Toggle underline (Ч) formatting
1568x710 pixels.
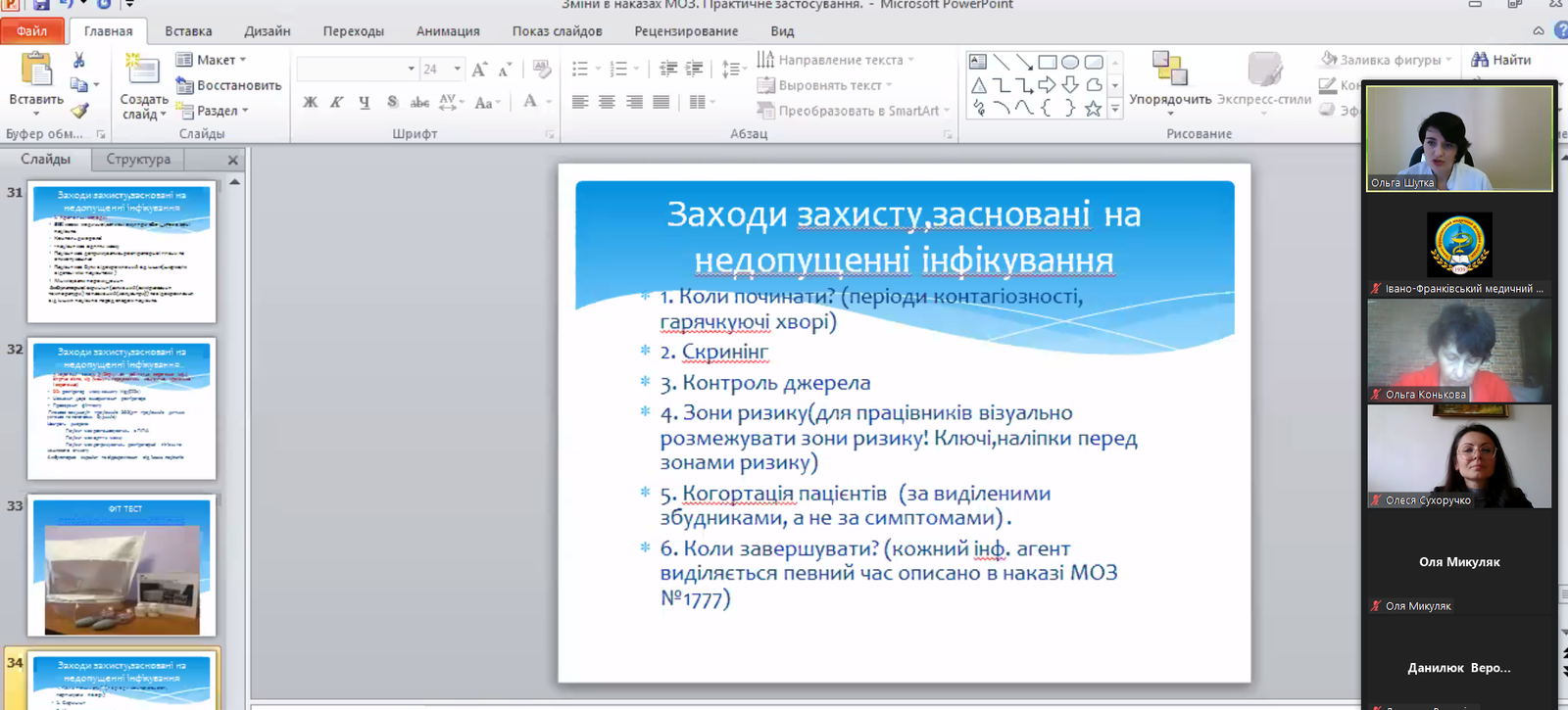364,102
